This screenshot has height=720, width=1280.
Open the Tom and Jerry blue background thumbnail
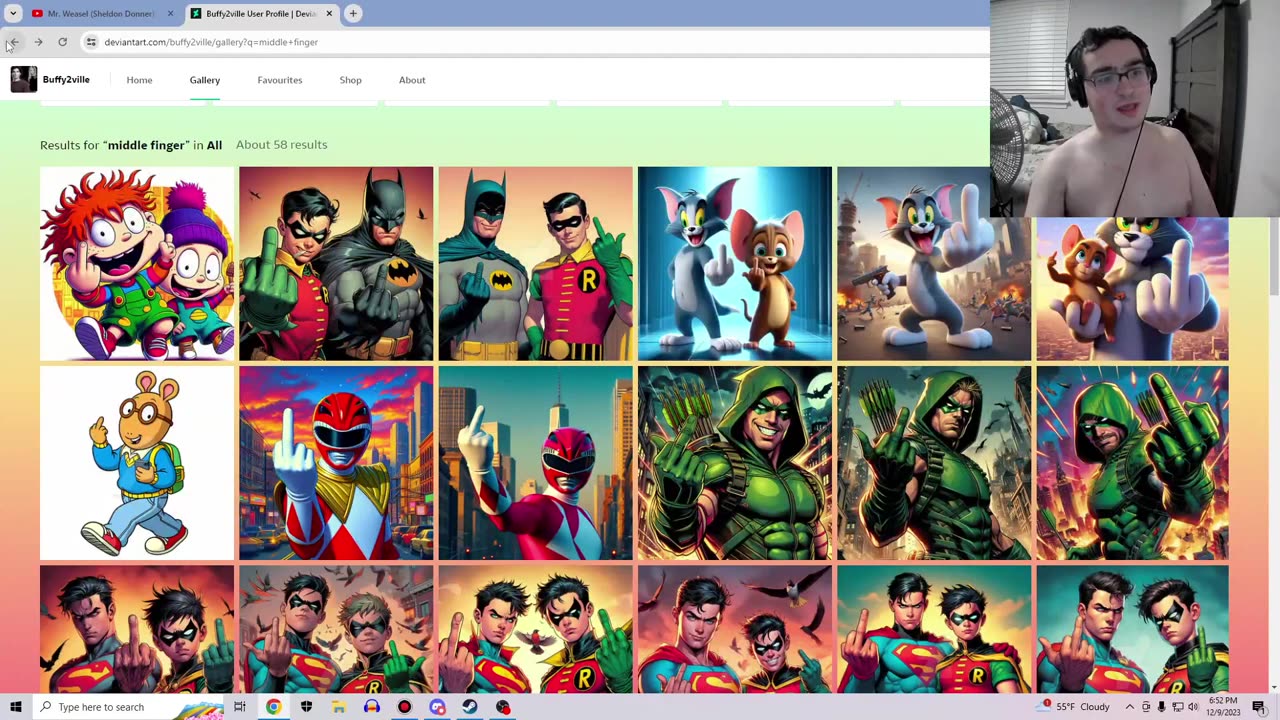pos(735,263)
